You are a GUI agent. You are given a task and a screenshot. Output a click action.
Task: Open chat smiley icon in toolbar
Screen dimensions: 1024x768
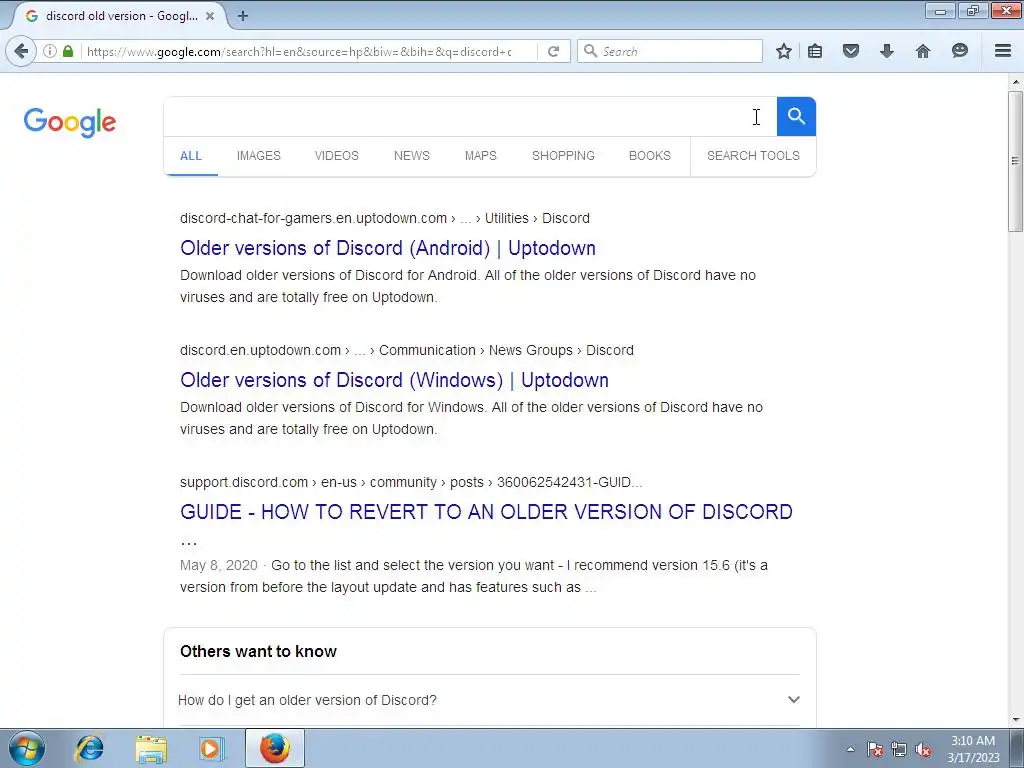(x=959, y=51)
